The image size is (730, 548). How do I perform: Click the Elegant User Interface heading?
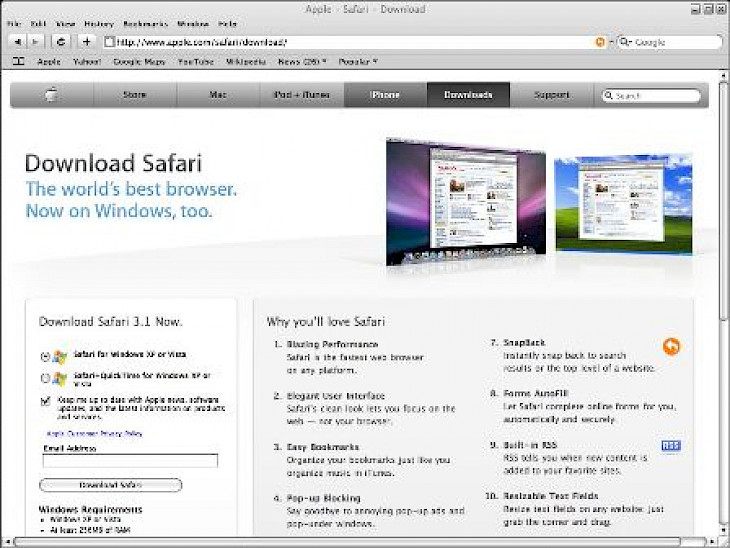click(x=336, y=396)
